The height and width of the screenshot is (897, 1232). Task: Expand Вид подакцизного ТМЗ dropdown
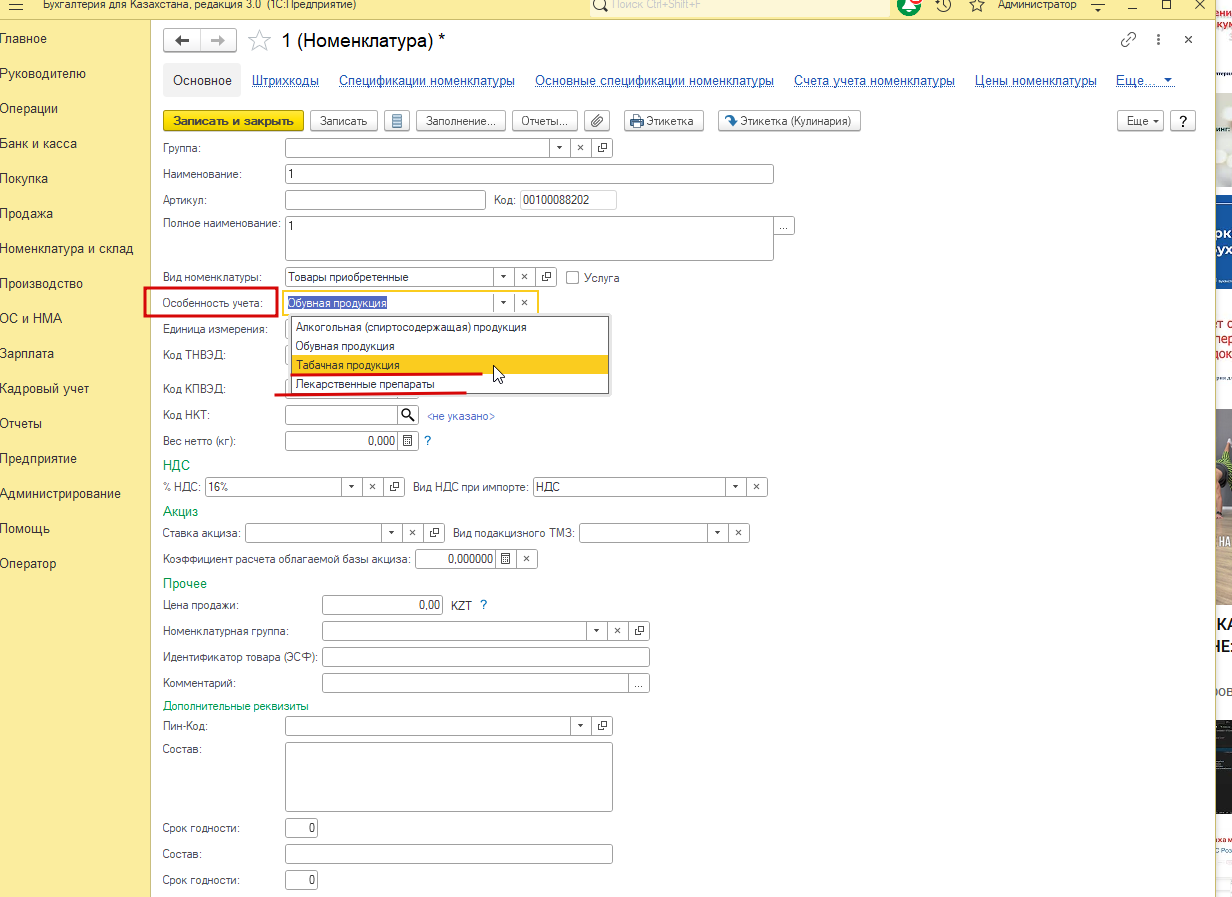[718, 533]
